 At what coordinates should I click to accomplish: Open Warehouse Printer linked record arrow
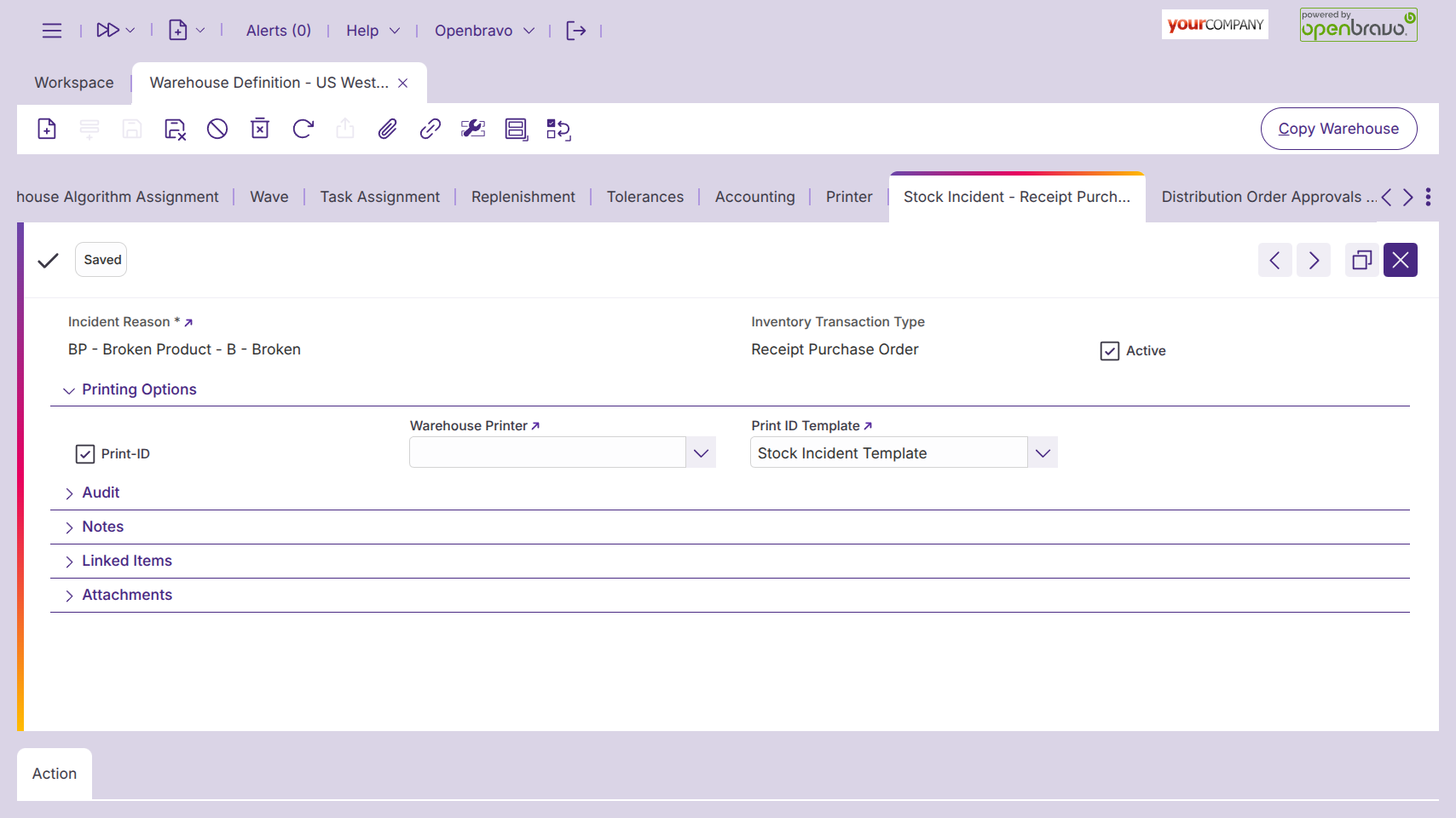(535, 426)
